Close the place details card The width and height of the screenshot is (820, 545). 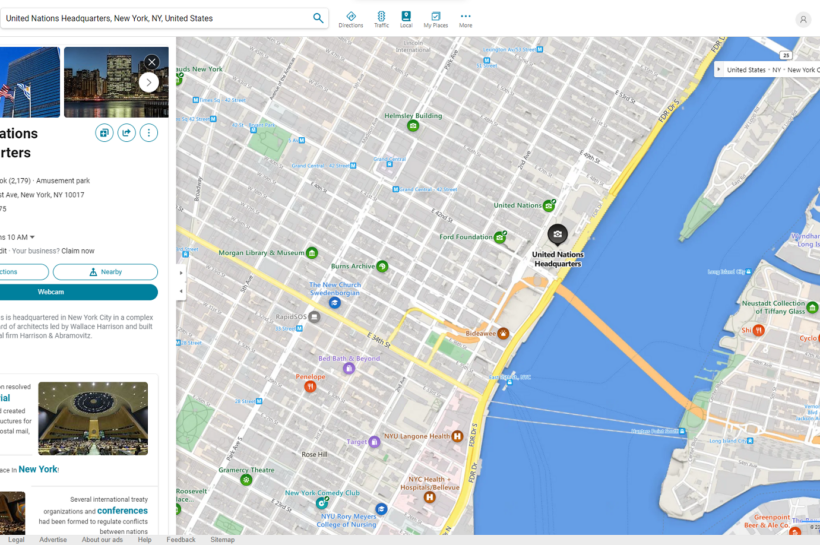click(x=151, y=62)
